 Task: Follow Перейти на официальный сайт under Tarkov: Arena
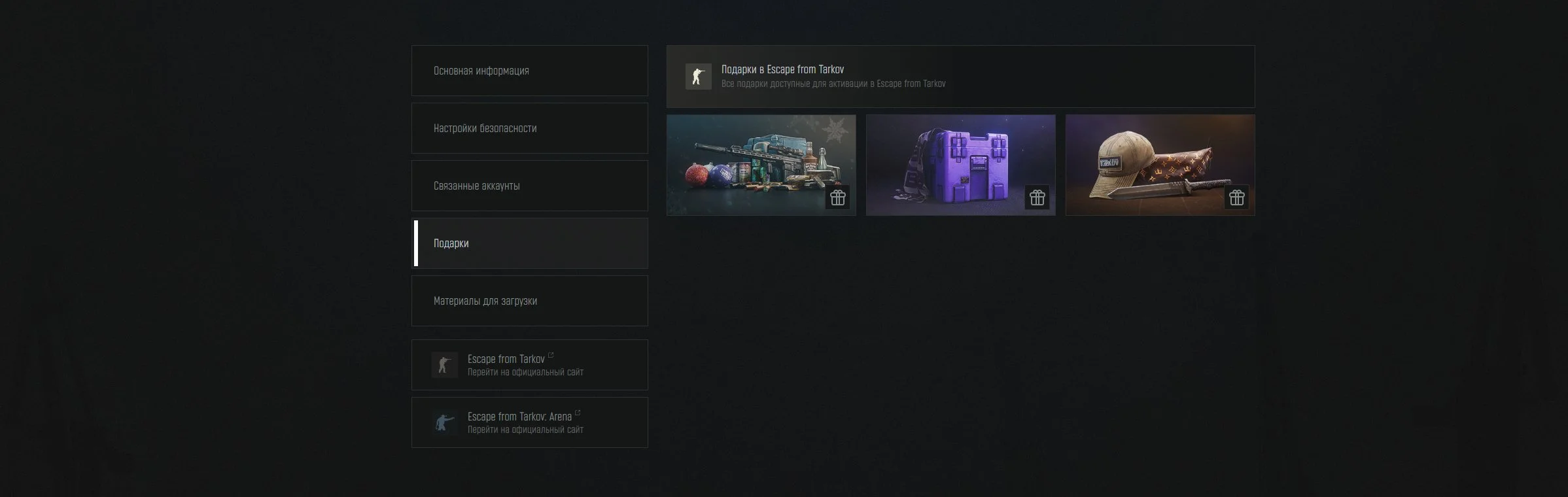coord(525,430)
